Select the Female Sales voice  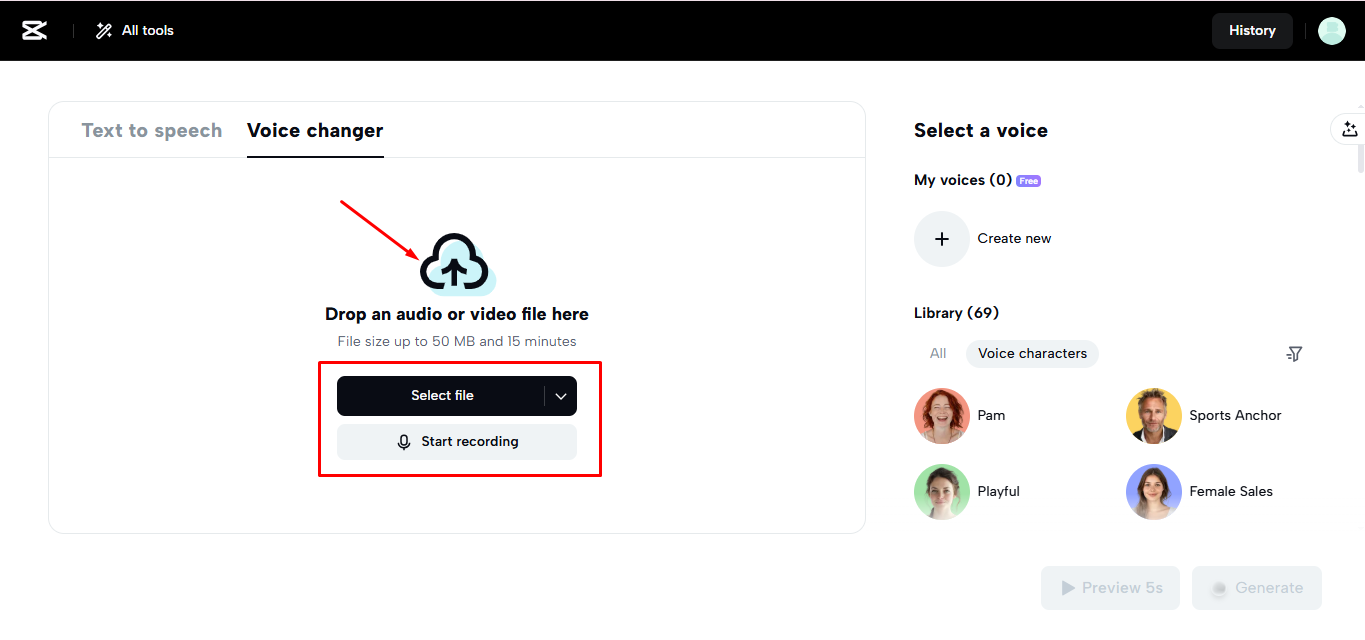(1153, 491)
